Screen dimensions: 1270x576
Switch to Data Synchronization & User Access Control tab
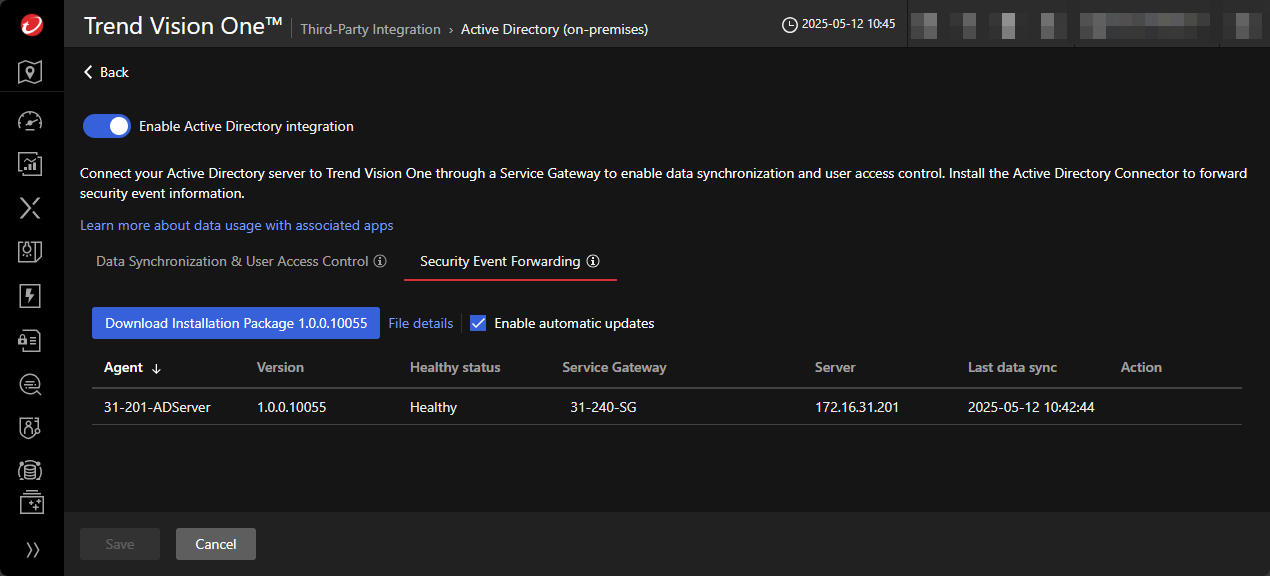tap(232, 261)
